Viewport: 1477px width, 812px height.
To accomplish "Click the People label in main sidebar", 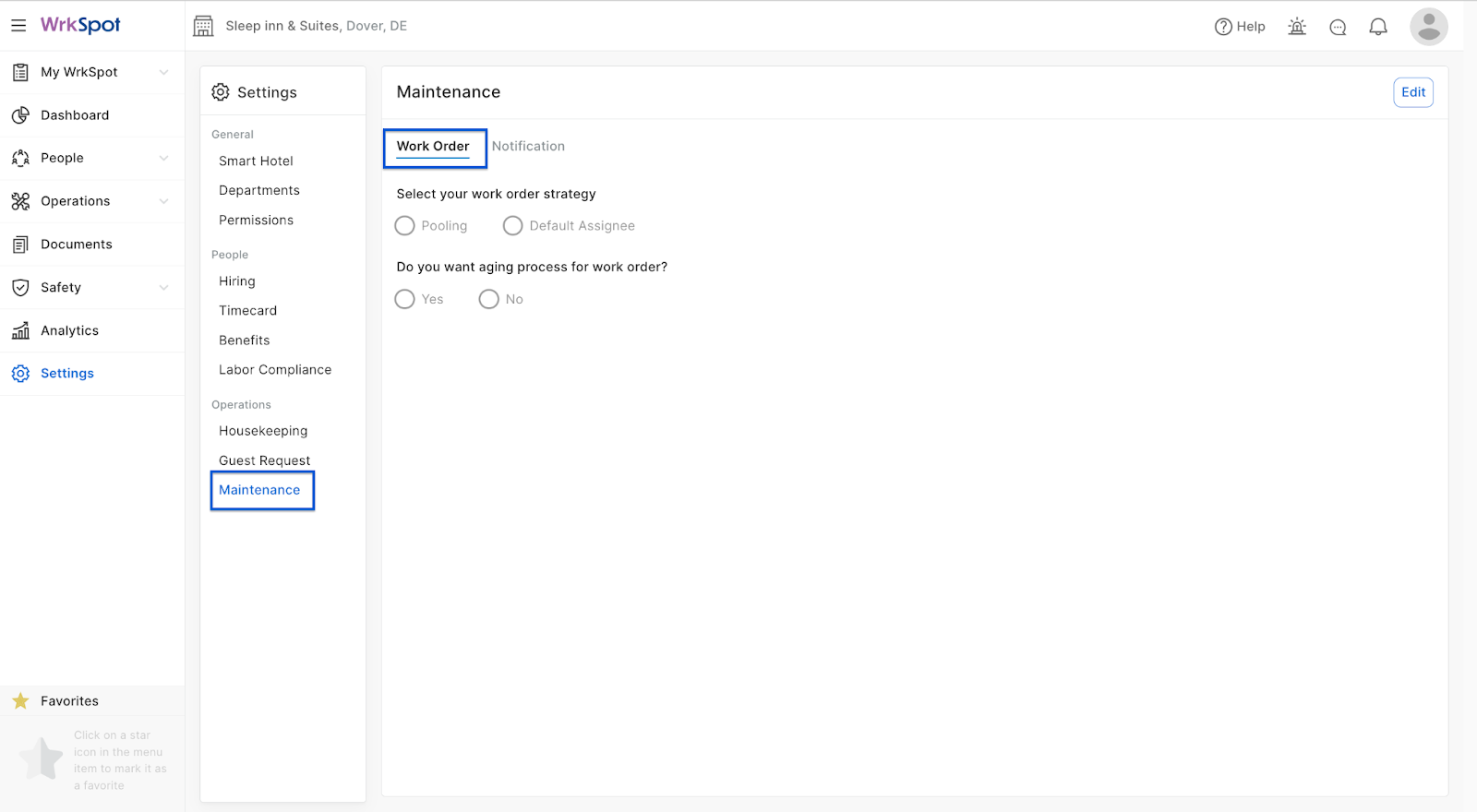I will click(x=62, y=158).
